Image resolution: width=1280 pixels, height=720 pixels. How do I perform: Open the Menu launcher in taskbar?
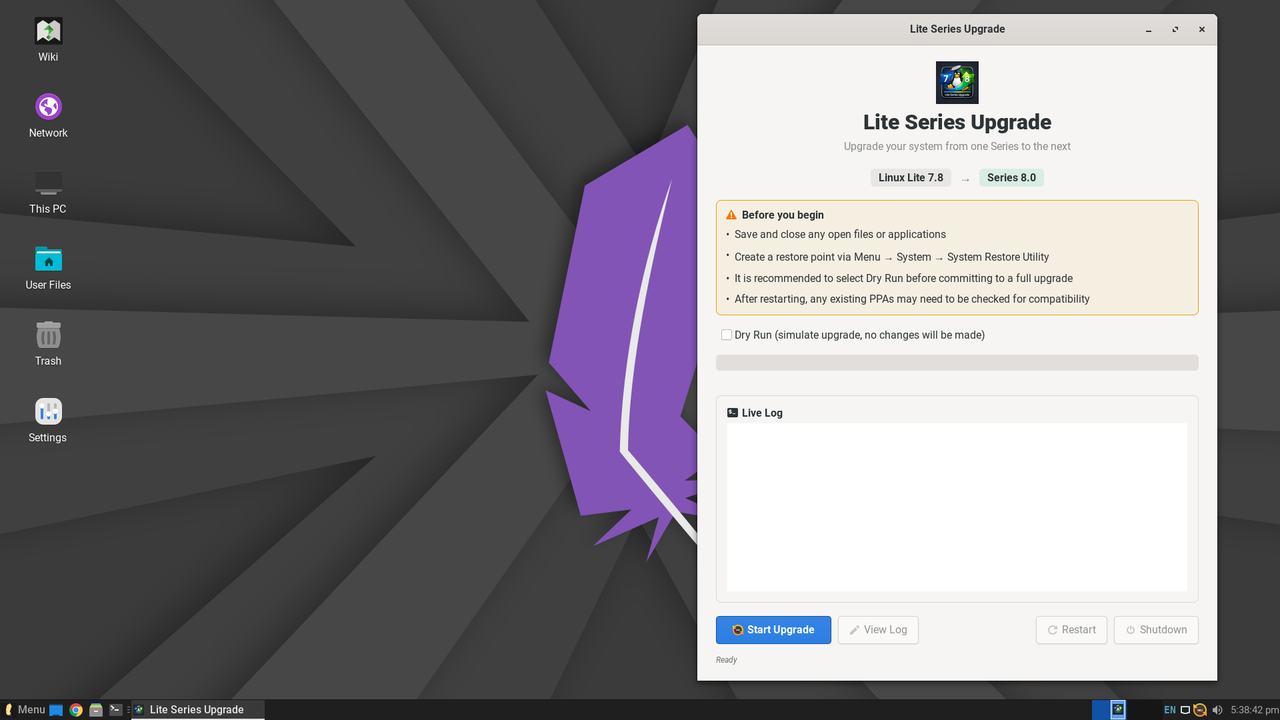coord(25,710)
